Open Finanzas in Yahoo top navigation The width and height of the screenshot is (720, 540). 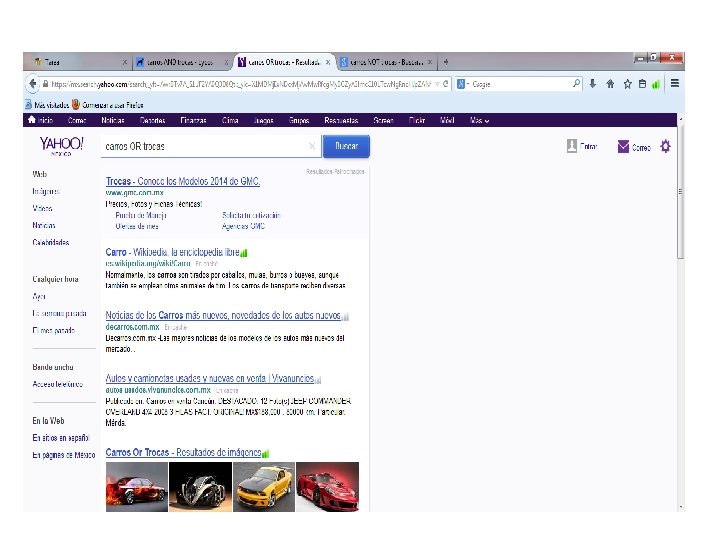pos(193,120)
